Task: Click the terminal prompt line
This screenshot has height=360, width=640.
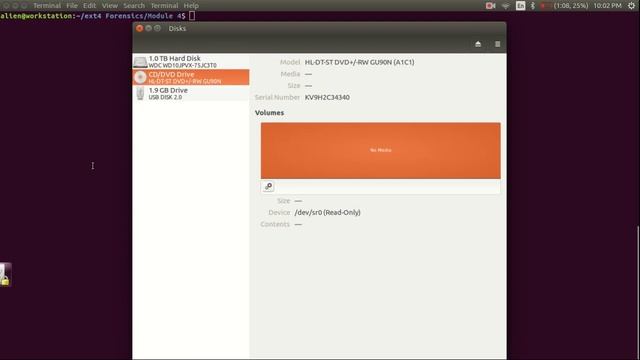Action: 98,16
